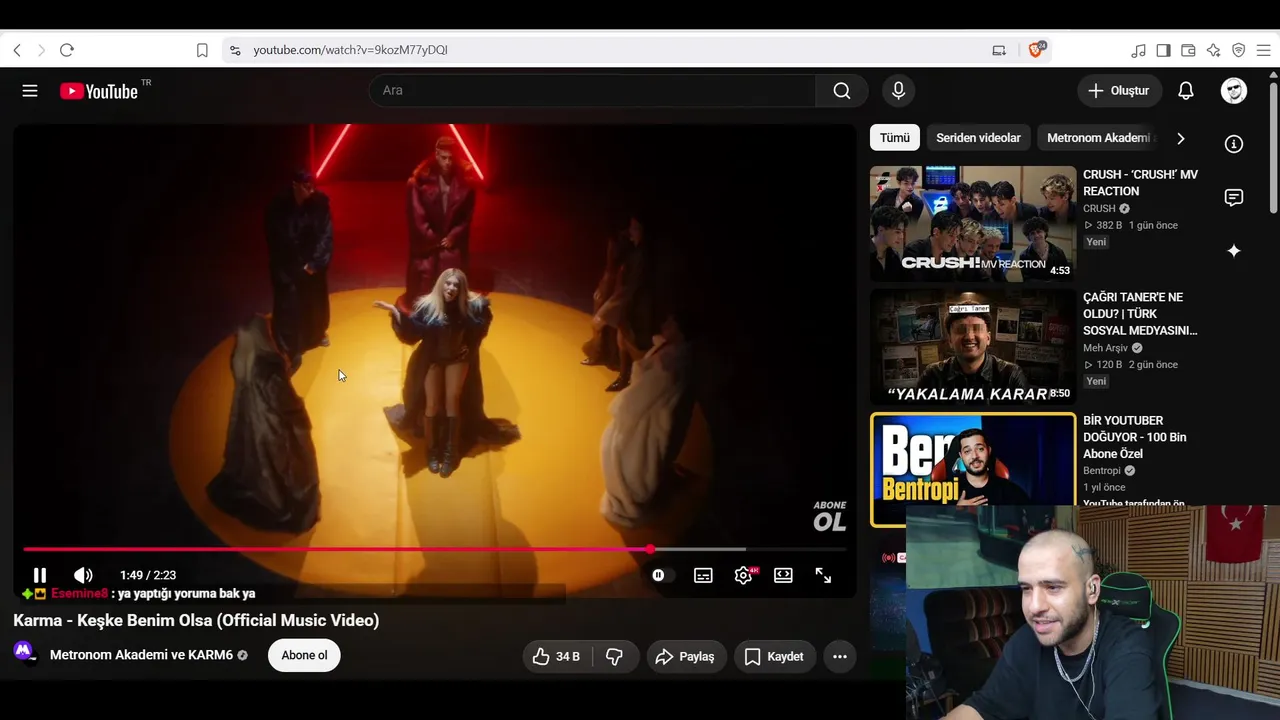Viewport: 1280px width, 720px height.
Task: Click the install/cast screen icon in address bar
Action: pyautogui.click(x=999, y=50)
